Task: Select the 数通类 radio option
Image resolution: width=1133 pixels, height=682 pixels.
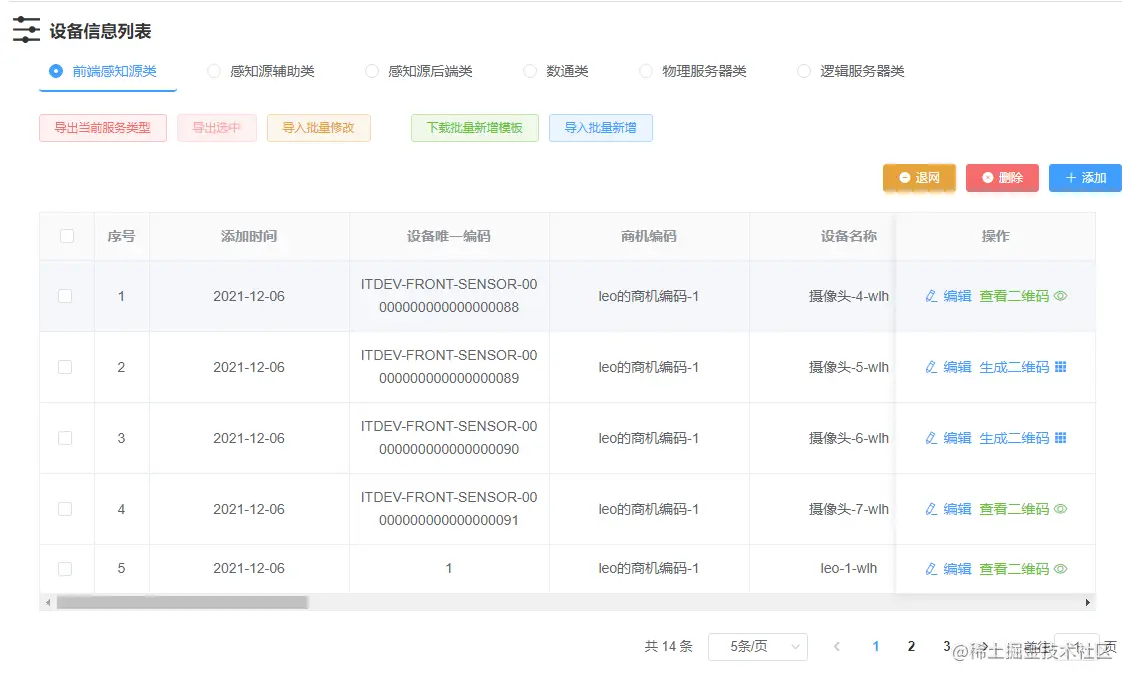Action: tap(530, 71)
